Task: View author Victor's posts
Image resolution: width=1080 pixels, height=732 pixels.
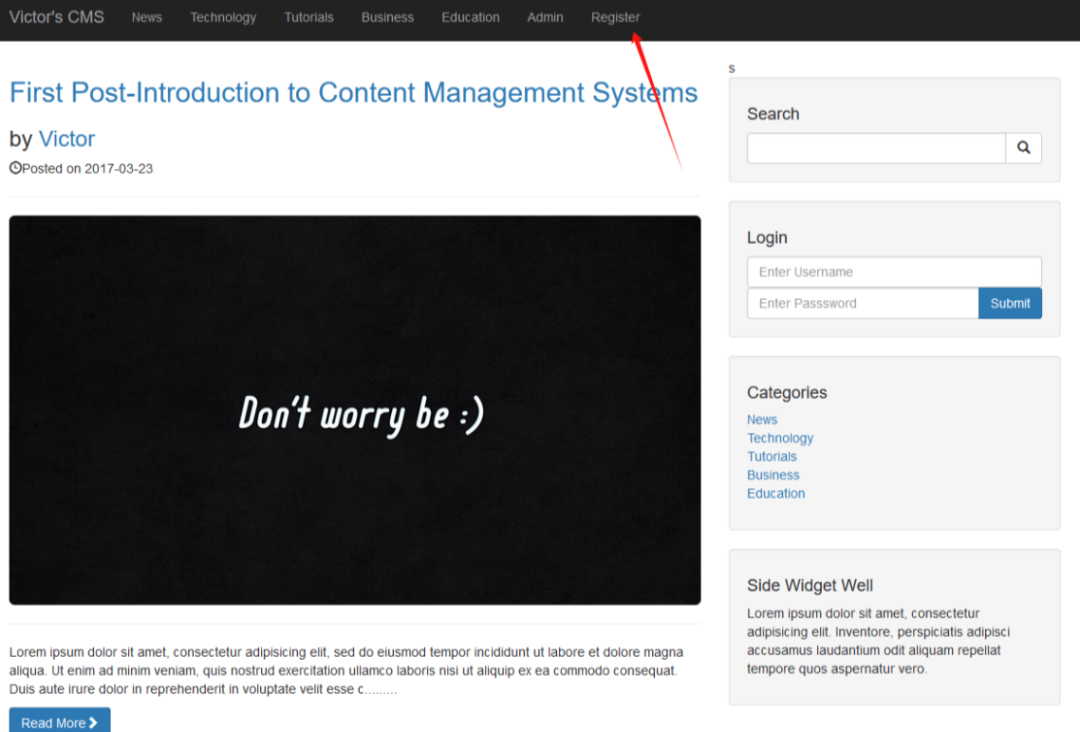Action: [66, 139]
